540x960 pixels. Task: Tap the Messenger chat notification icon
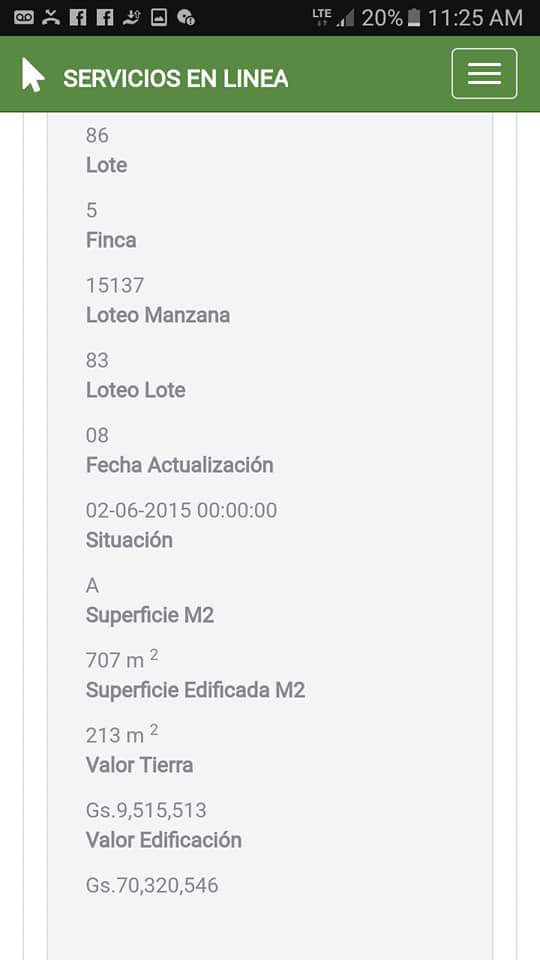click(x=186, y=17)
